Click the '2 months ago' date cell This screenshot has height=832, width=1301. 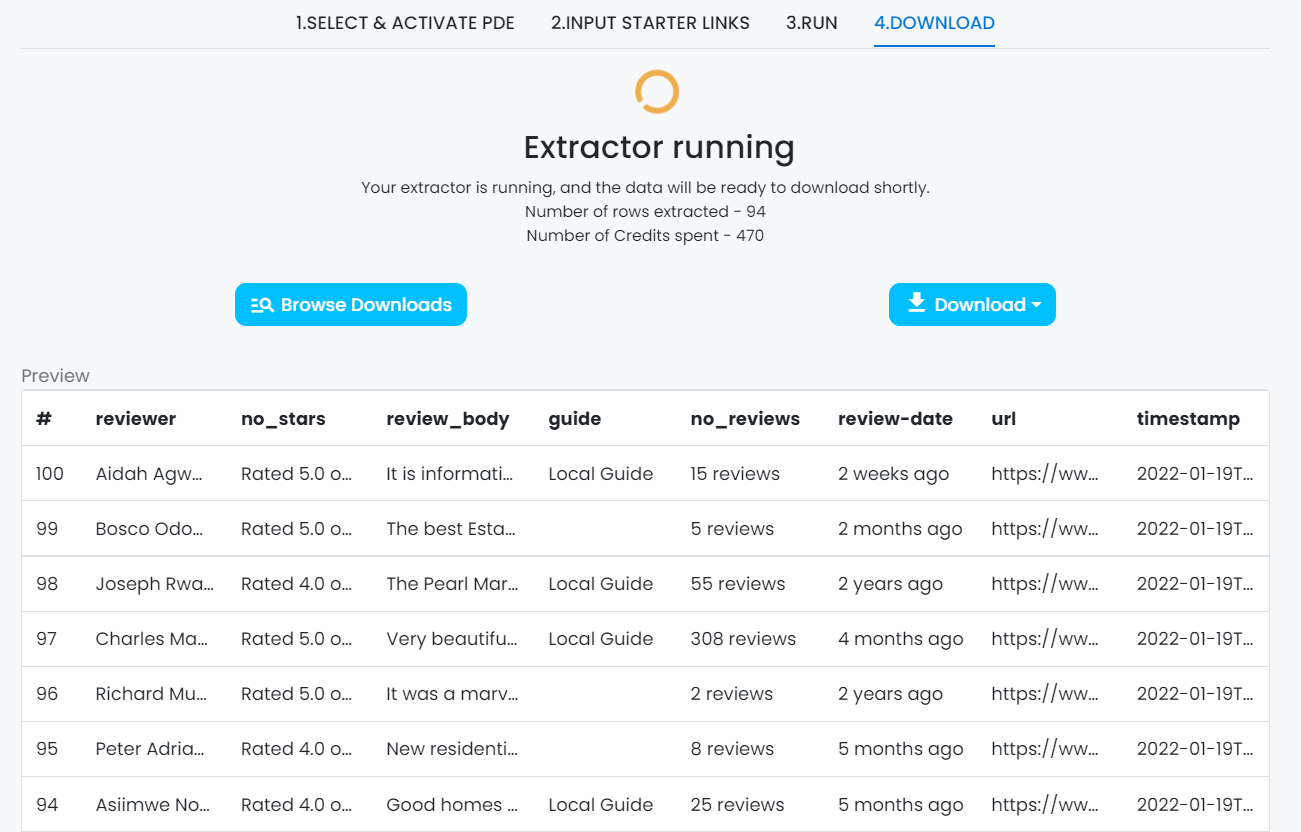[900, 529]
